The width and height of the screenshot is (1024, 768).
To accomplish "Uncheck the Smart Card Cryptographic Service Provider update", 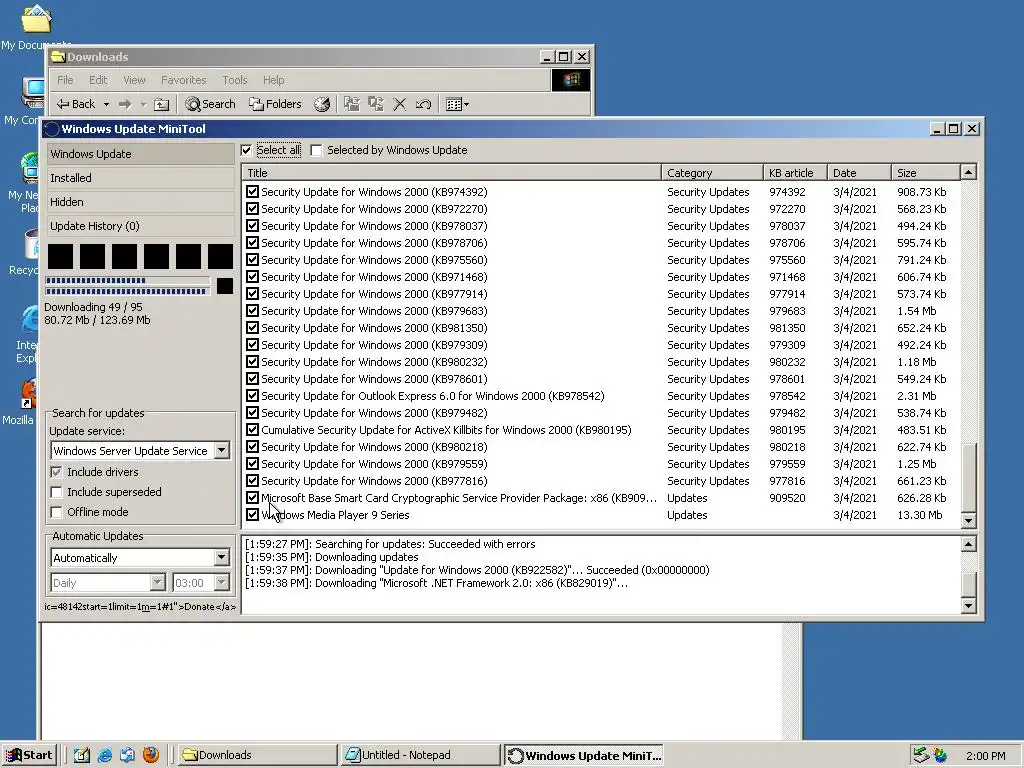I will (252, 498).
